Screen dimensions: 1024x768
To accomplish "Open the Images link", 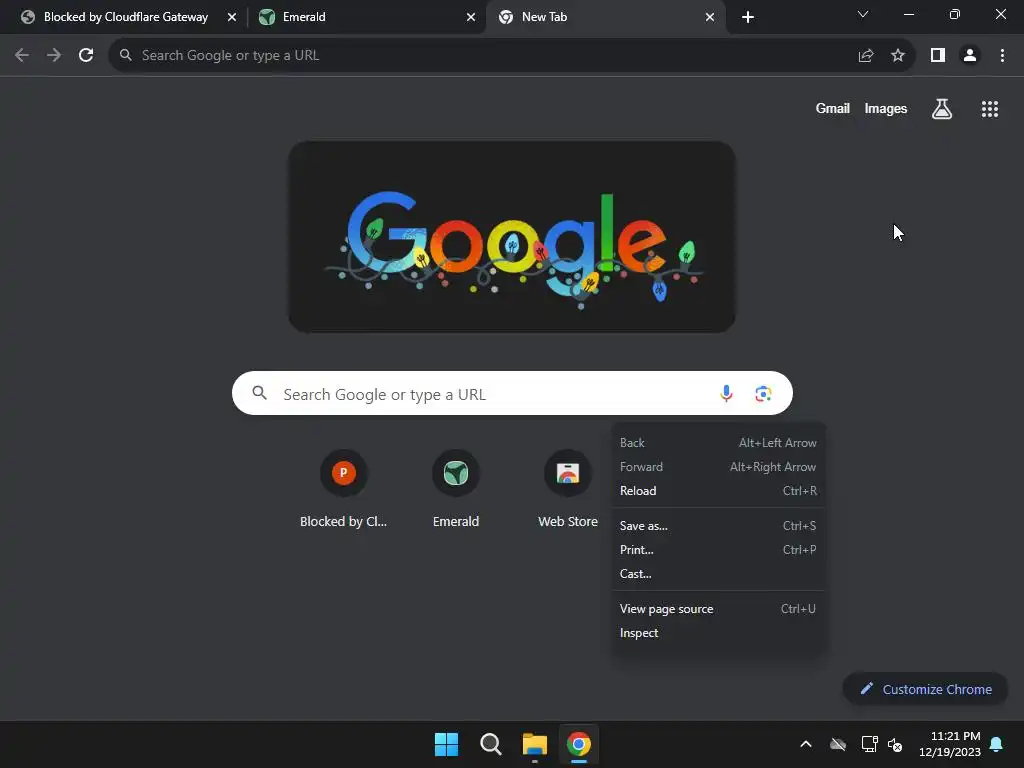I will click(x=886, y=108).
